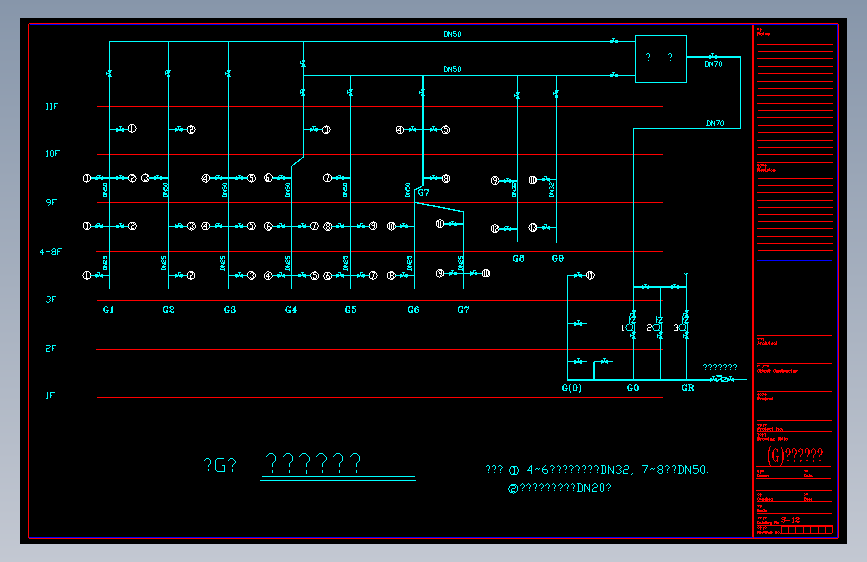Image resolution: width=867 pixels, height=562 pixels.
Task: Select the G4 riser label
Action: click(x=291, y=310)
